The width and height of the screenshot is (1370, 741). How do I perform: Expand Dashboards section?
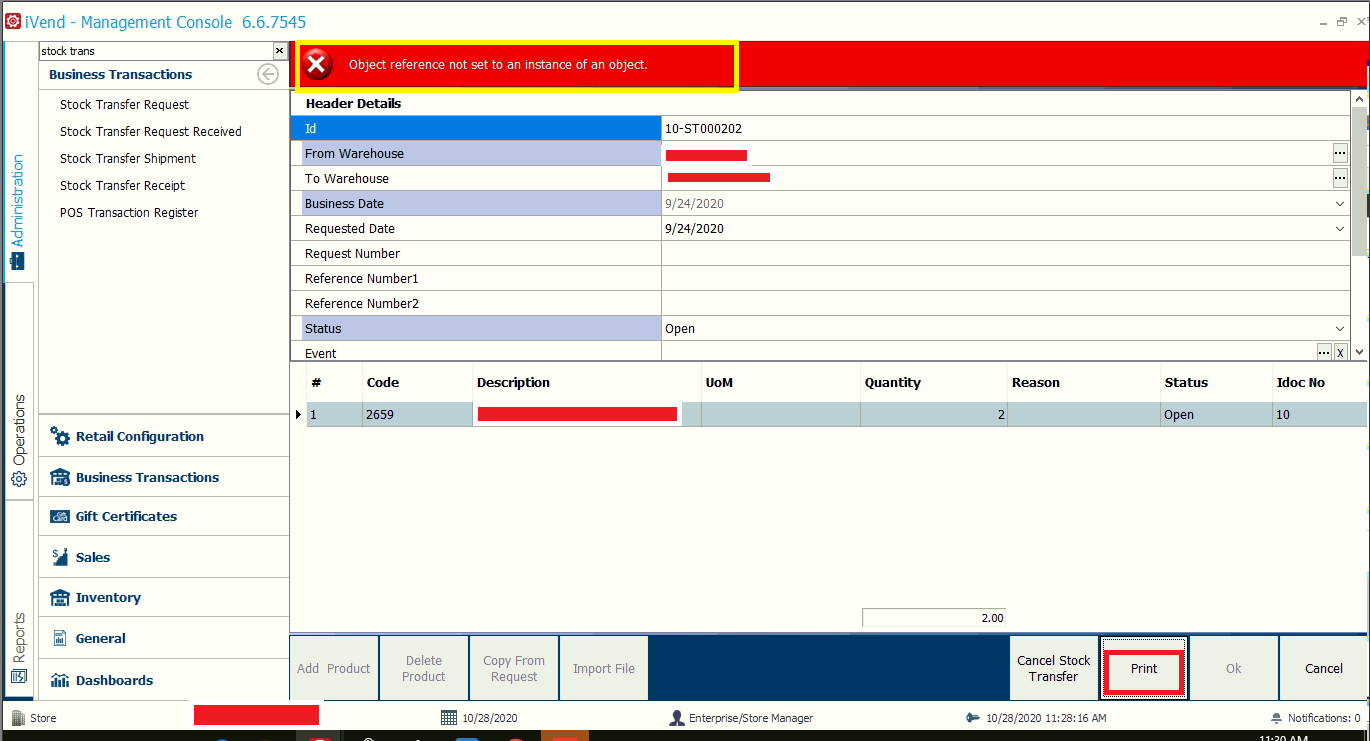(x=164, y=680)
